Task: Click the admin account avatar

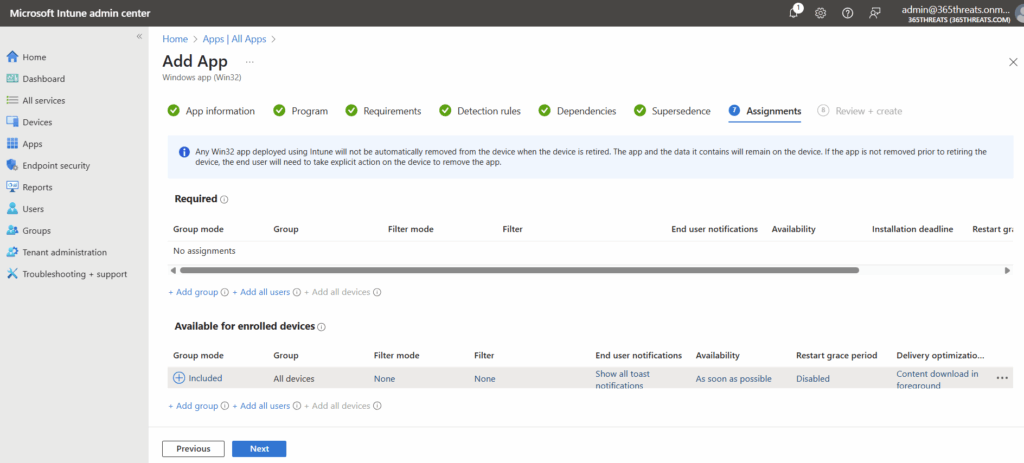Action: pos(1019,13)
